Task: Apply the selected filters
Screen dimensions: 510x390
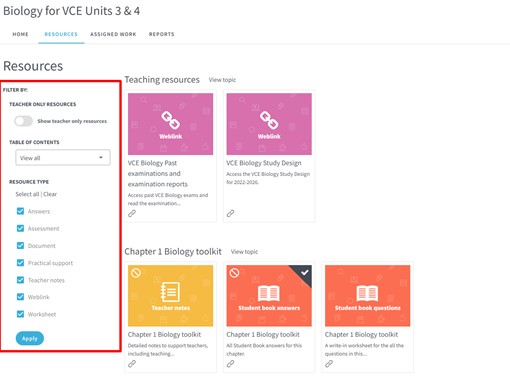Action: click(30, 338)
